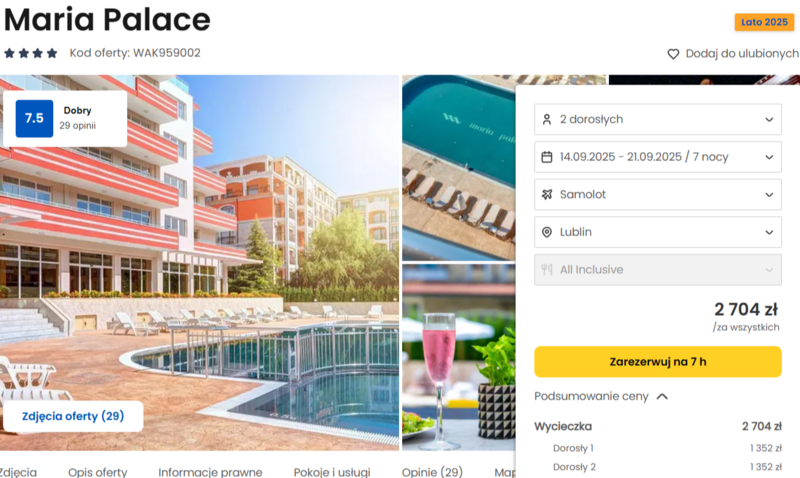Click the airplane icon next to Samolot
The image size is (800, 478).
tap(546, 194)
